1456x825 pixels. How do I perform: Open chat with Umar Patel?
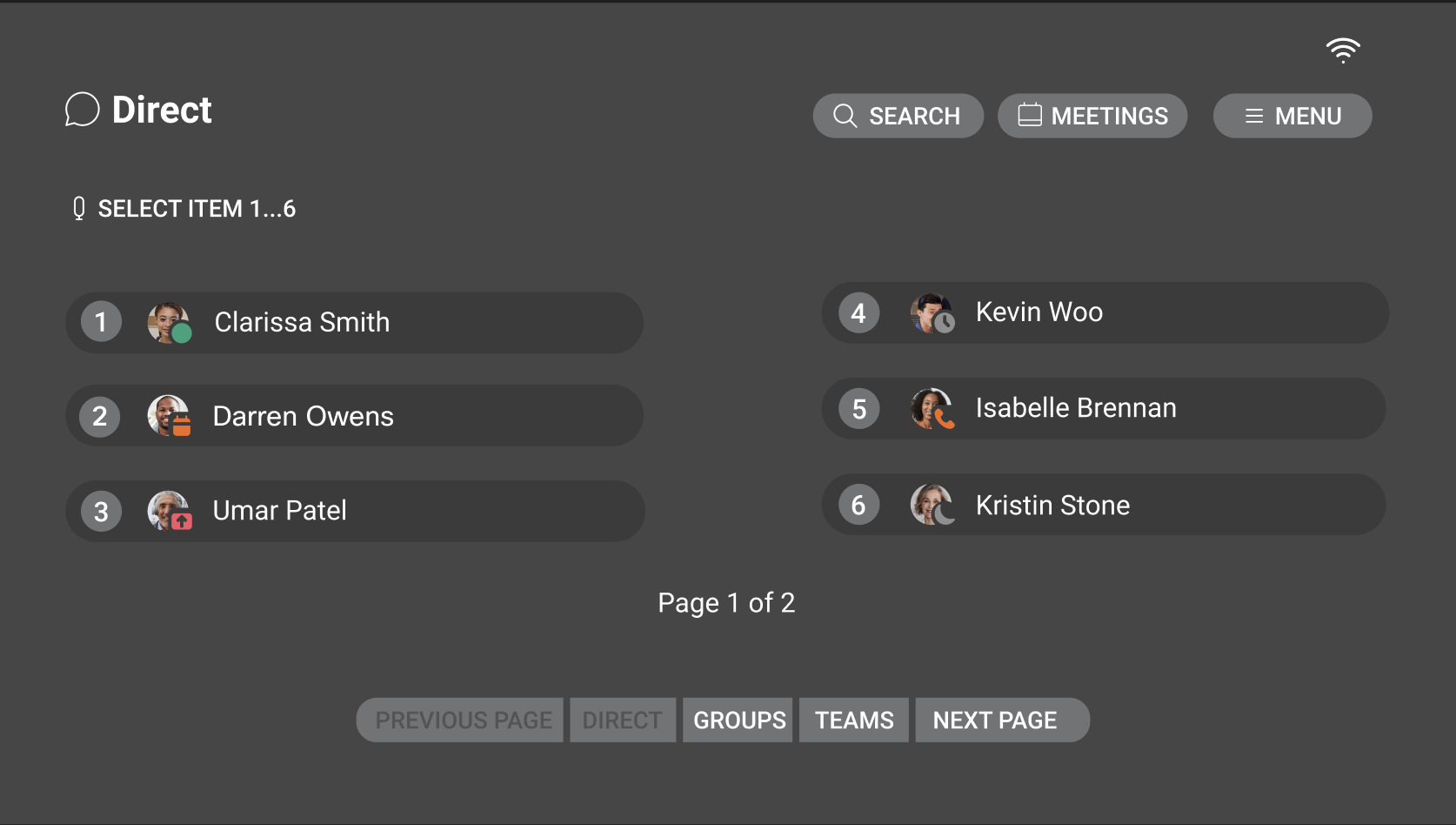[355, 511]
